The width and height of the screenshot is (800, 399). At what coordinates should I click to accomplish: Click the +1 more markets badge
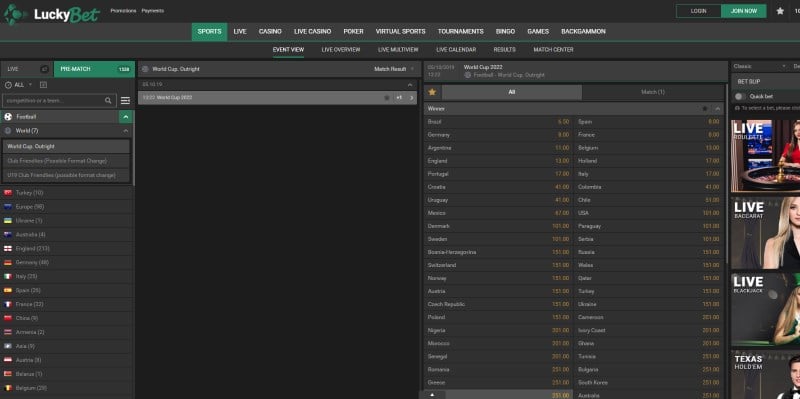[x=398, y=97]
